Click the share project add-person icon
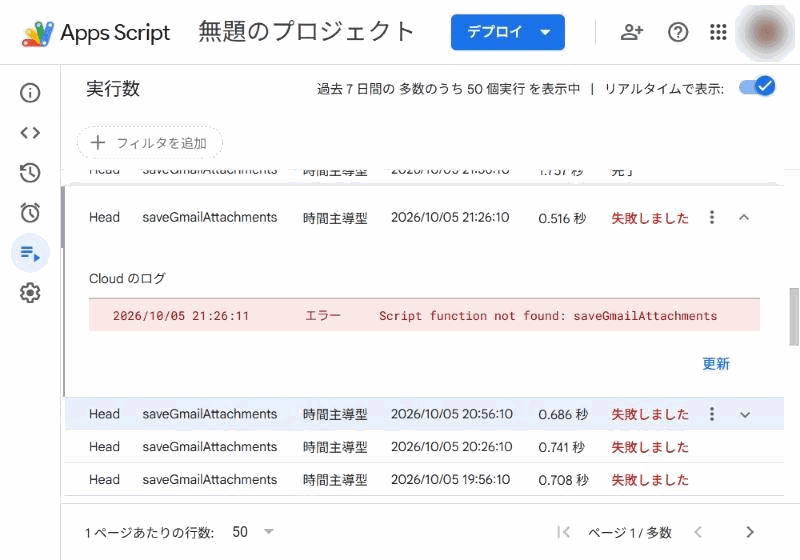Image resolution: width=800 pixels, height=560 pixels. (631, 32)
